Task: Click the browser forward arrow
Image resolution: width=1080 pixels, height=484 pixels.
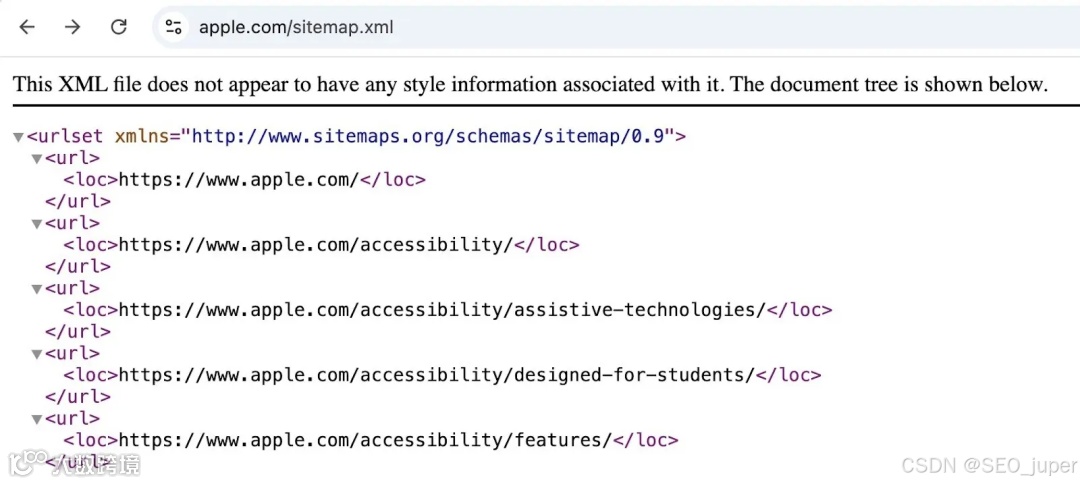Action: (x=72, y=27)
